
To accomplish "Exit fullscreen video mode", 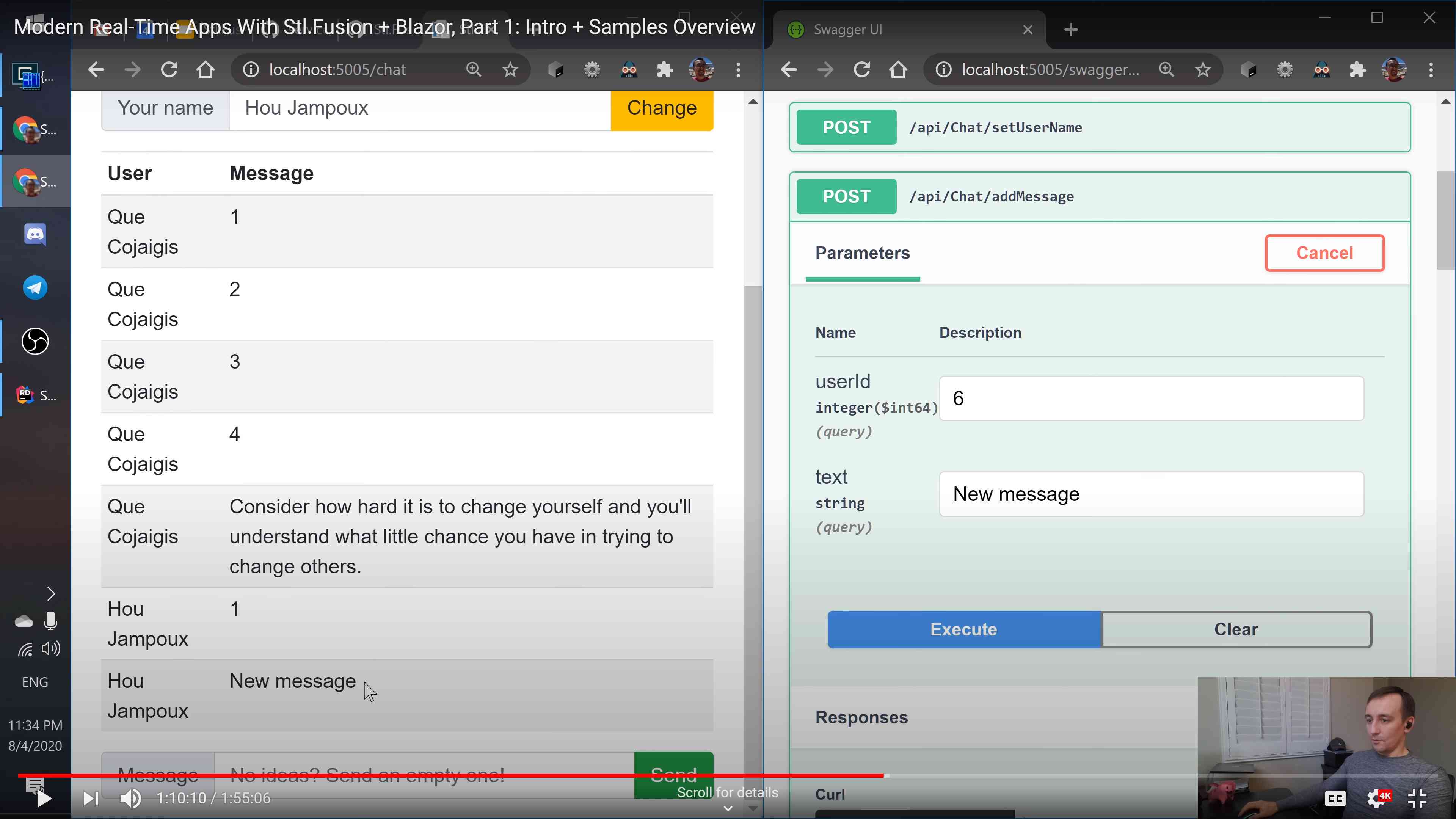I will click(x=1417, y=798).
